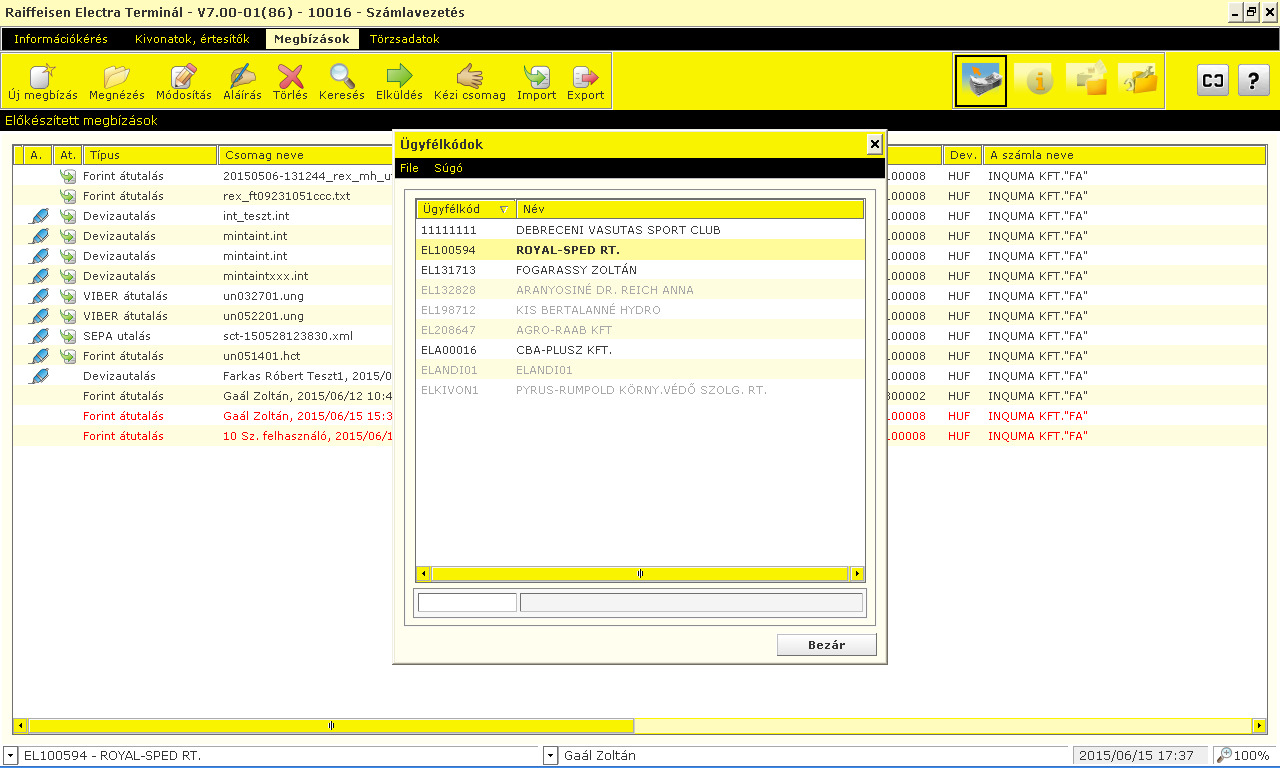This screenshot has width=1280, height=768.
Task: Select client row FOGARASSY ZOLTÁN
Action: (640, 270)
